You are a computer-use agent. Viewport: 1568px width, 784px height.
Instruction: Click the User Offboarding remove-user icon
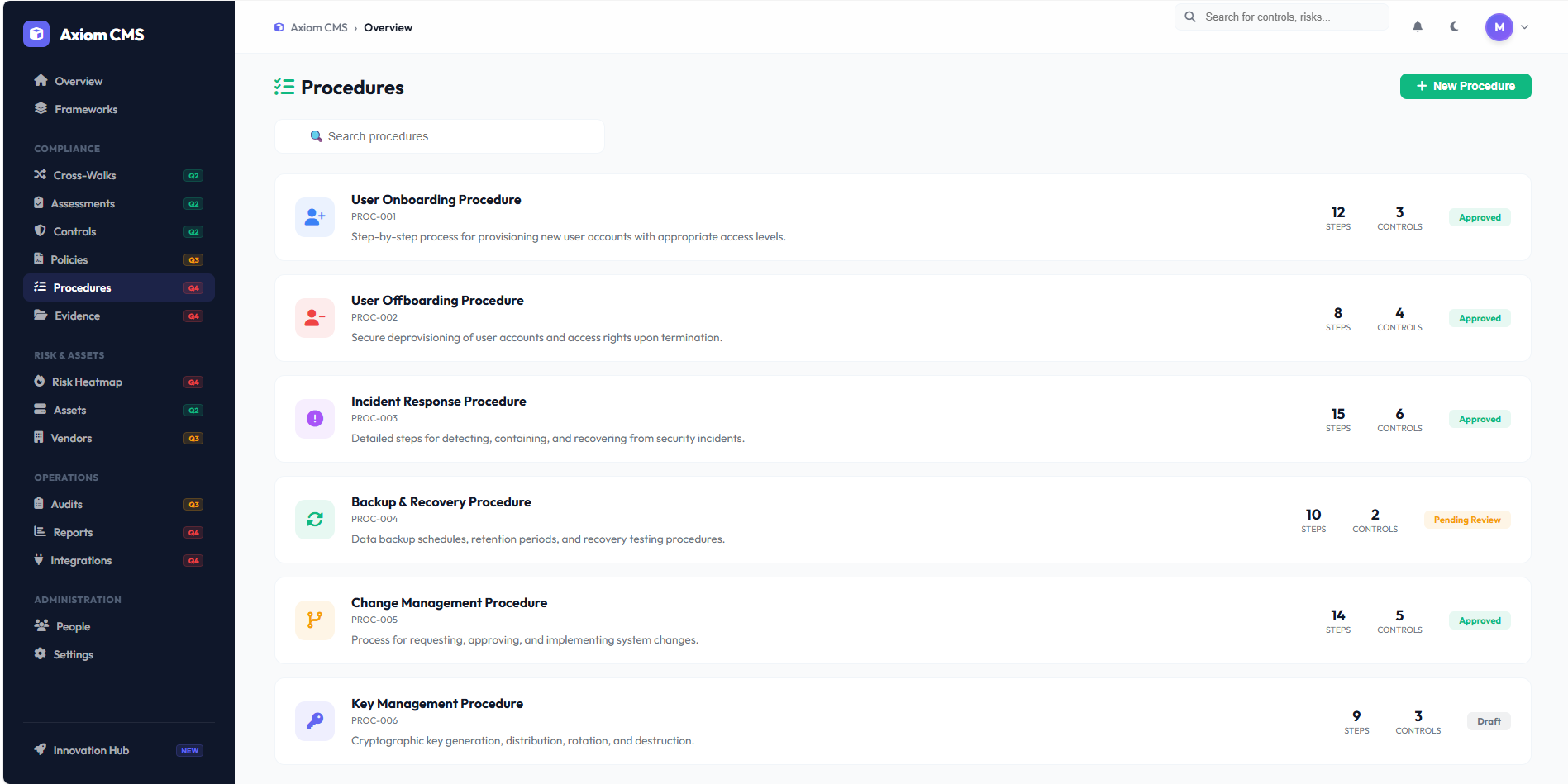(x=315, y=318)
